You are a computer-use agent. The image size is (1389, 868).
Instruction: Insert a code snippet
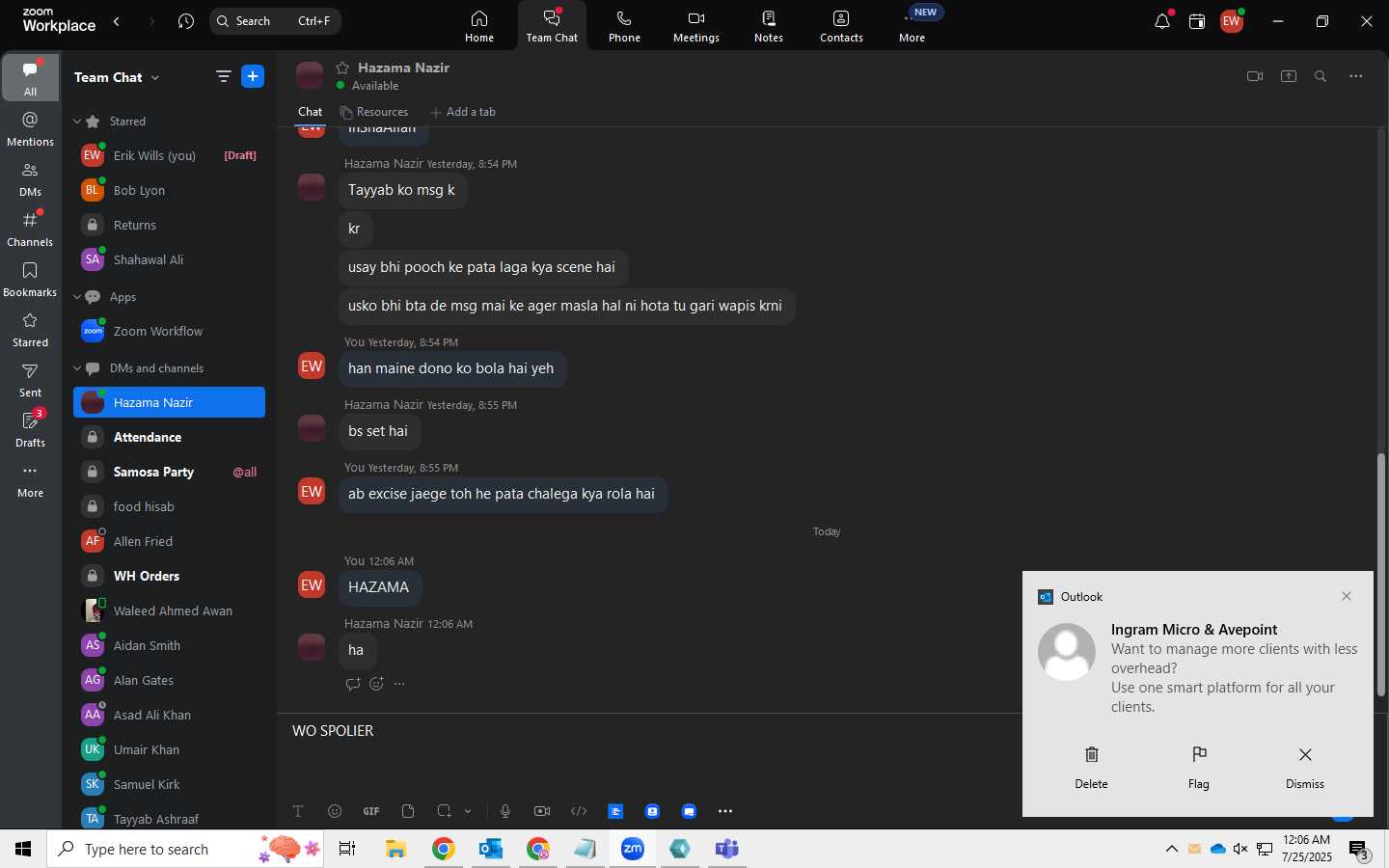(x=579, y=811)
